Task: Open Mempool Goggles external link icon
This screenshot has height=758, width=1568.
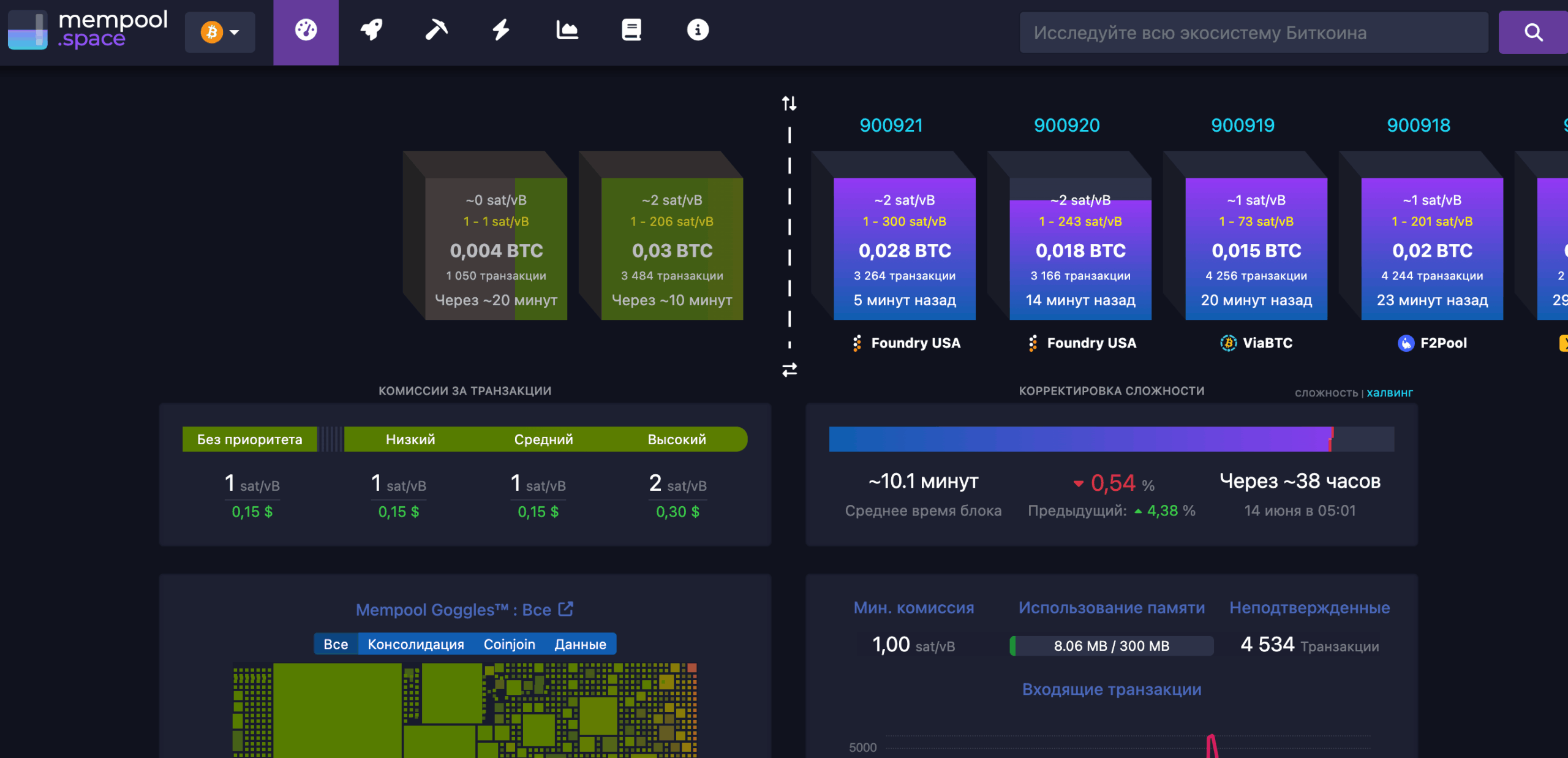Action: [x=566, y=609]
